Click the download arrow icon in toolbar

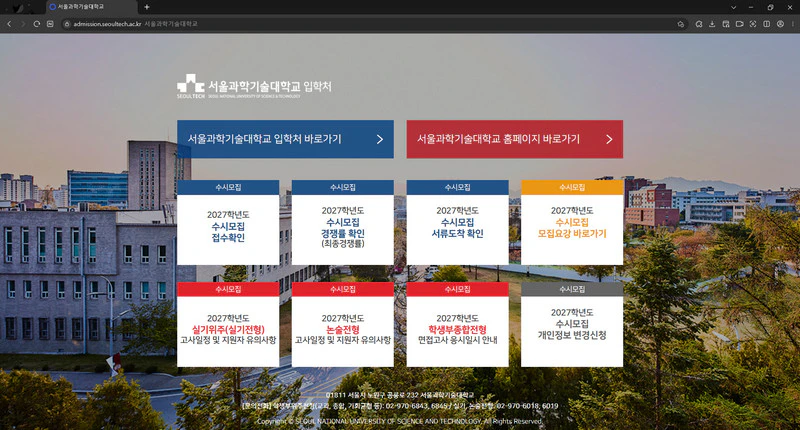(712, 24)
